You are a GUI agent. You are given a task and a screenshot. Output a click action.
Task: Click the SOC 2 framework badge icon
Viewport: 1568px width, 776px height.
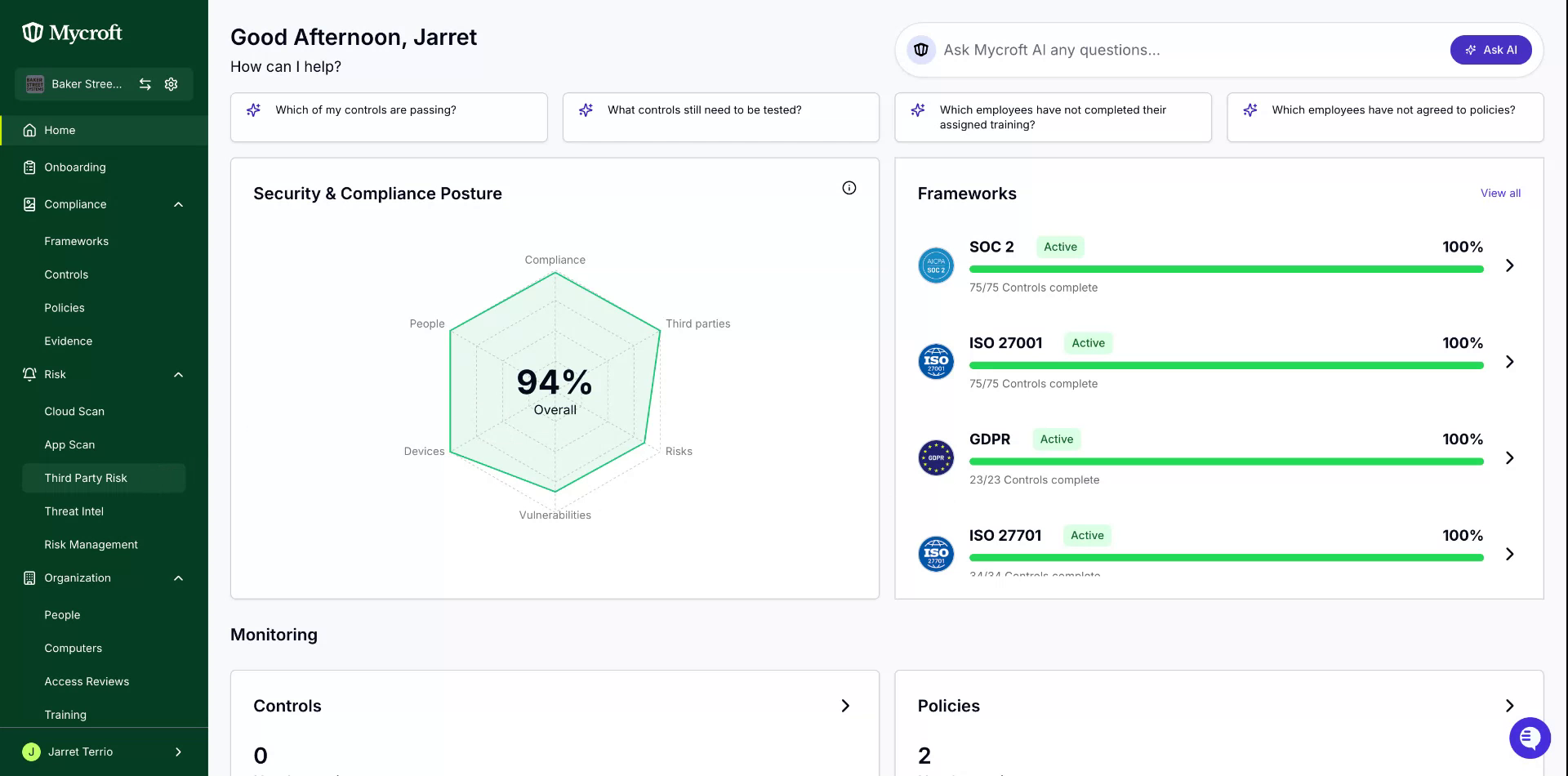(x=936, y=265)
